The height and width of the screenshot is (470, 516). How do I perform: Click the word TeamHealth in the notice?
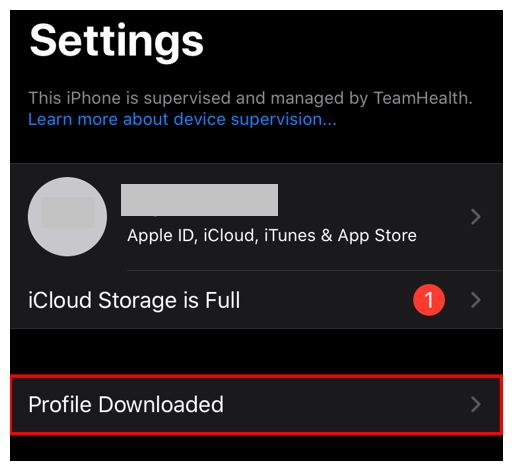click(x=423, y=98)
